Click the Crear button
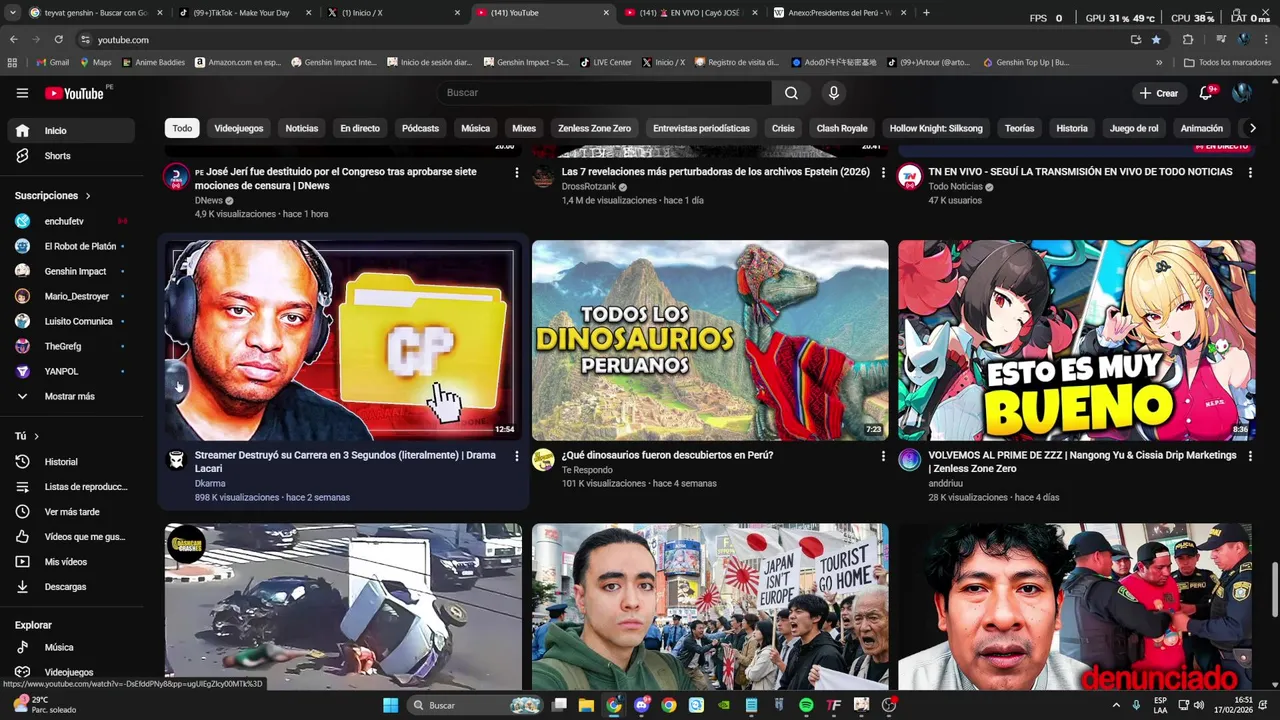Screen dimensions: 1280x720 [1158, 93]
